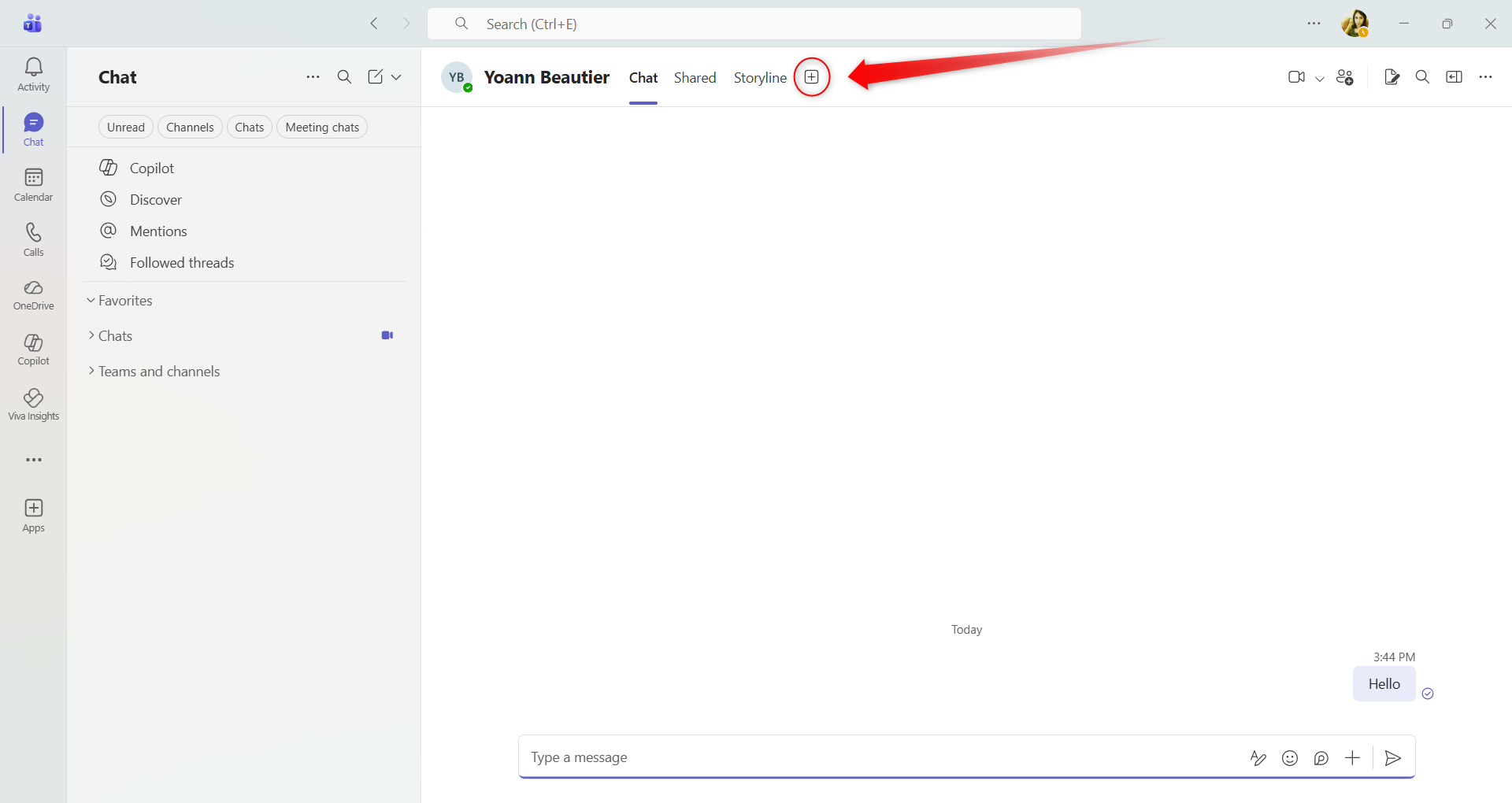Screen dimensions: 1512x803
Task: Click the Yoann Beautier chat title
Action: pyautogui.click(x=547, y=77)
